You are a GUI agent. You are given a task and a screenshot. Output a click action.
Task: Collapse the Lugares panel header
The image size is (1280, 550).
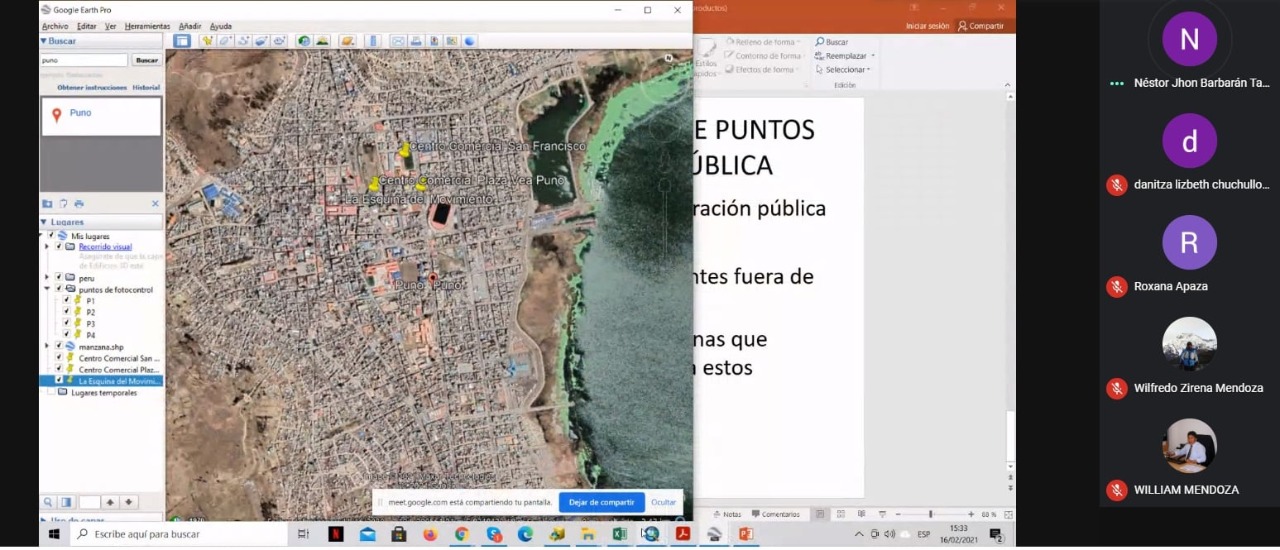click(x=100, y=222)
